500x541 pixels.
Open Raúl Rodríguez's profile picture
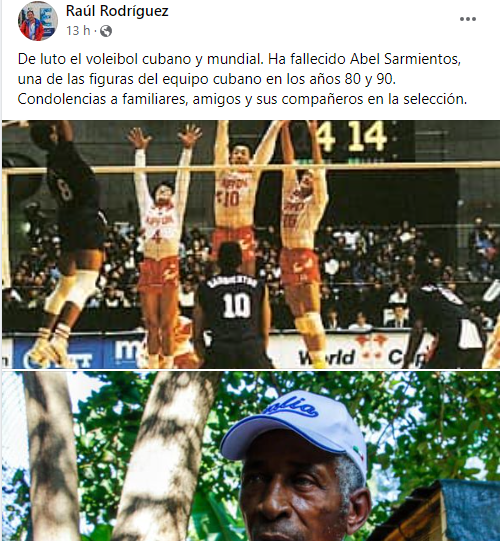coord(38,21)
